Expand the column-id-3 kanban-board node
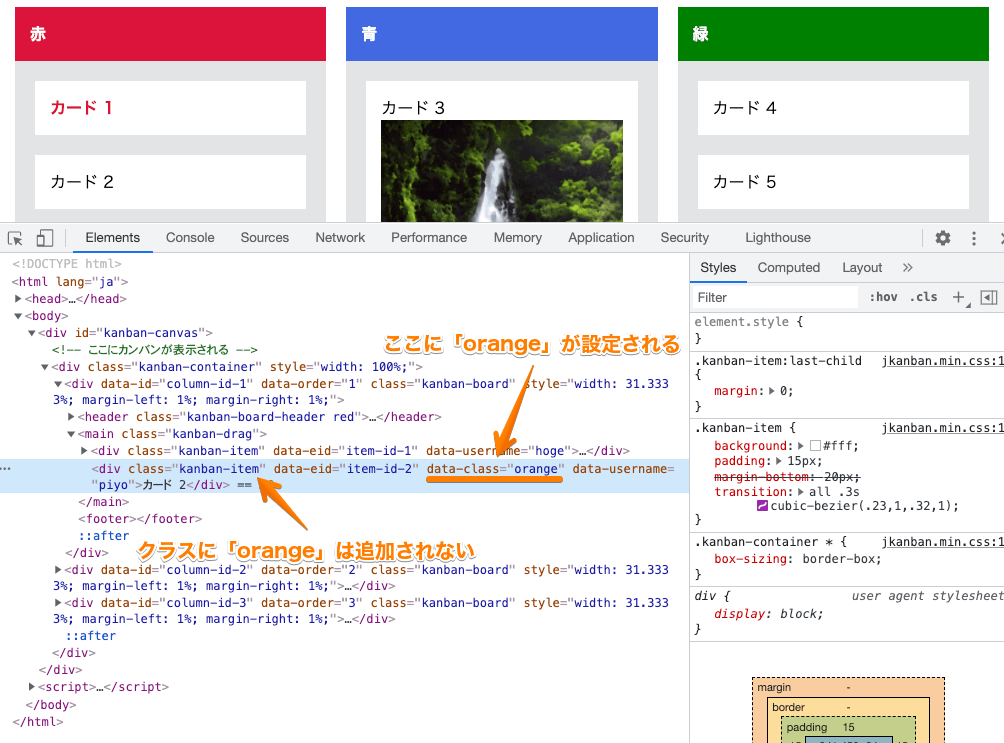The height and width of the screenshot is (743, 1004). (58, 603)
